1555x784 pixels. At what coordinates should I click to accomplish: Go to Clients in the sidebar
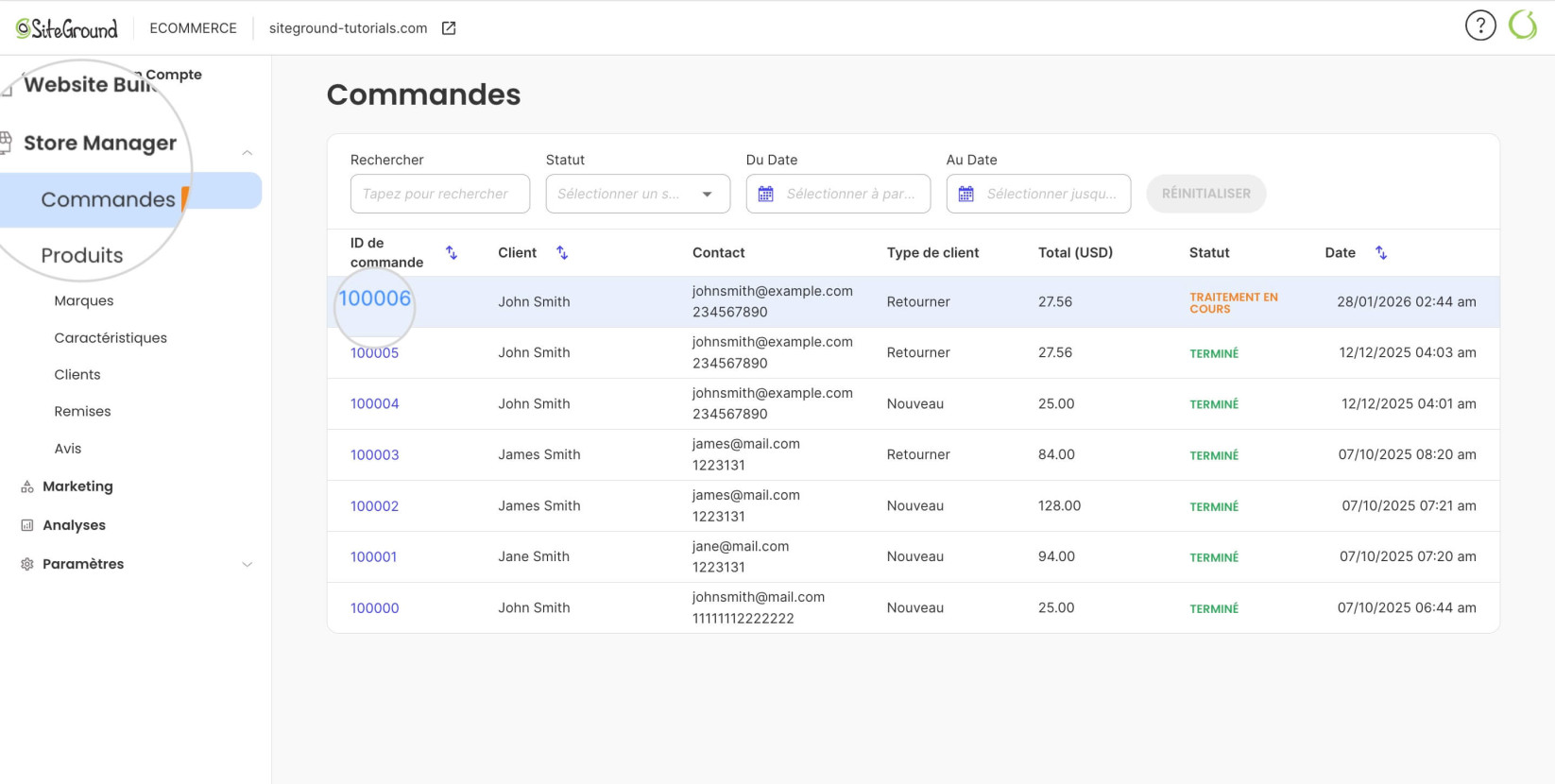tap(77, 374)
